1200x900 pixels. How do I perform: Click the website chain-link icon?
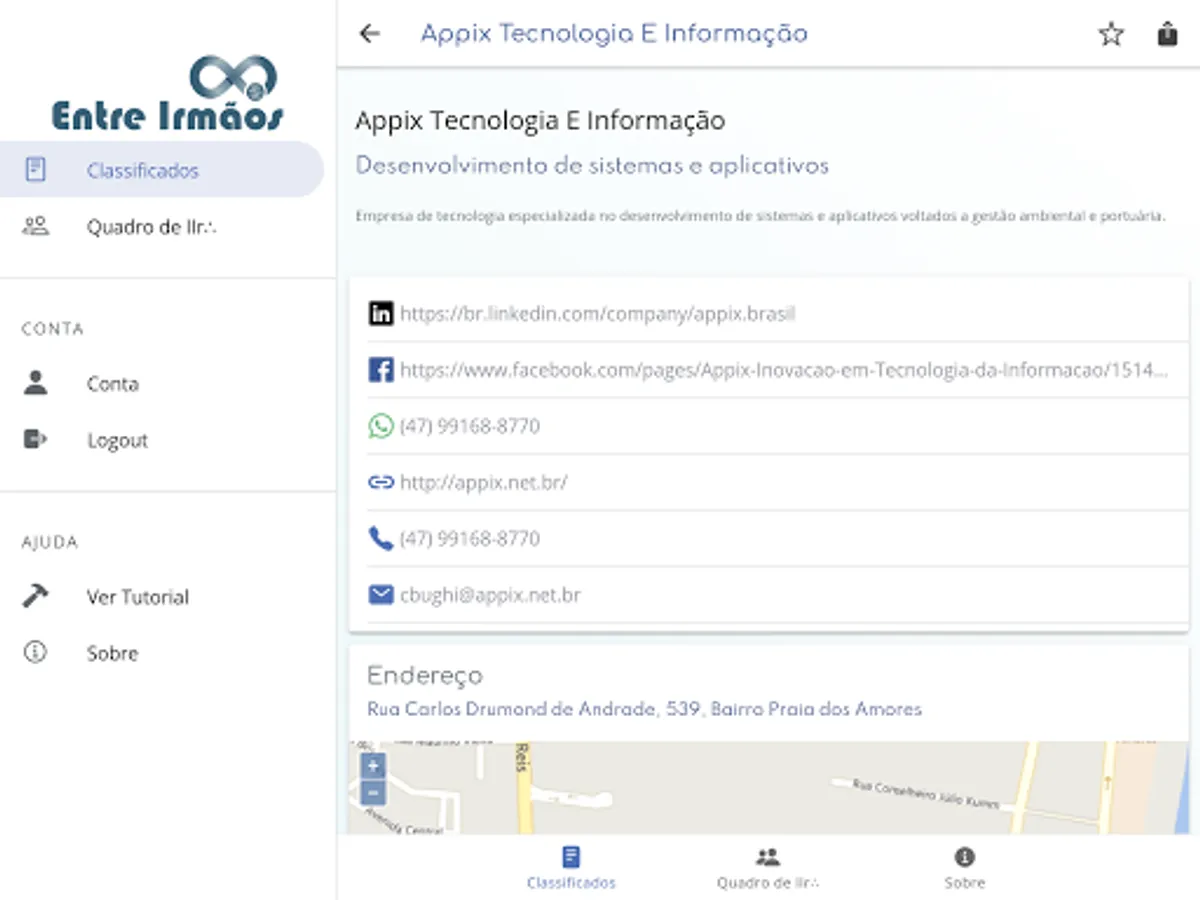point(381,482)
